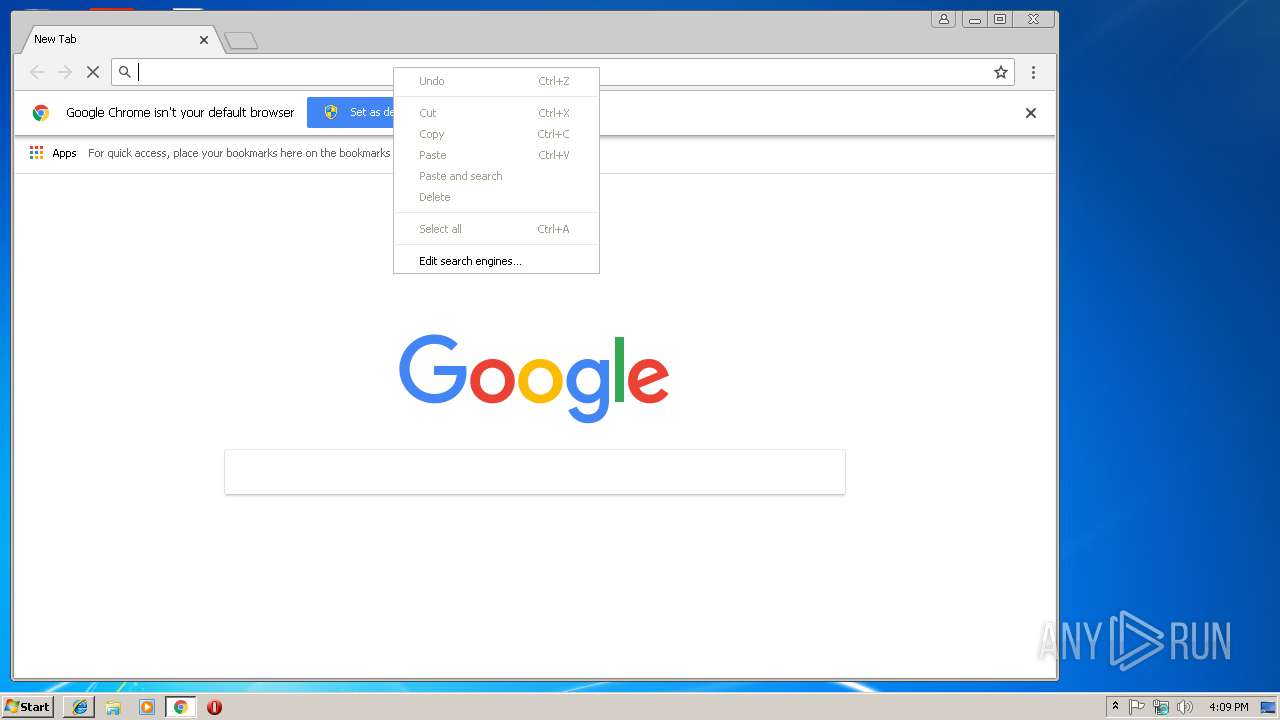Open the Chrome profile icon
Viewport: 1280px width, 720px height.
tap(943, 19)
